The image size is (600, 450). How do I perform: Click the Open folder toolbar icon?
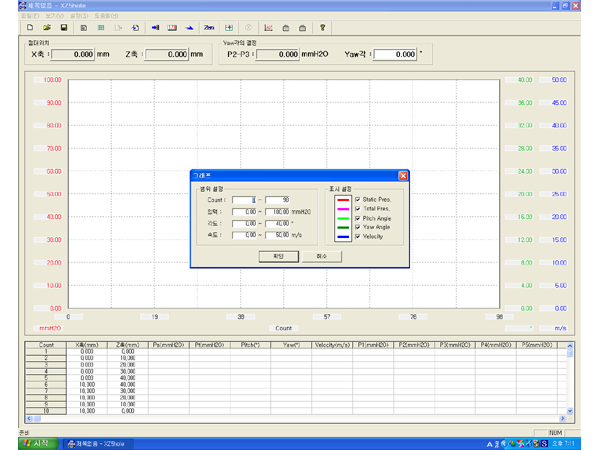(46, 27)
